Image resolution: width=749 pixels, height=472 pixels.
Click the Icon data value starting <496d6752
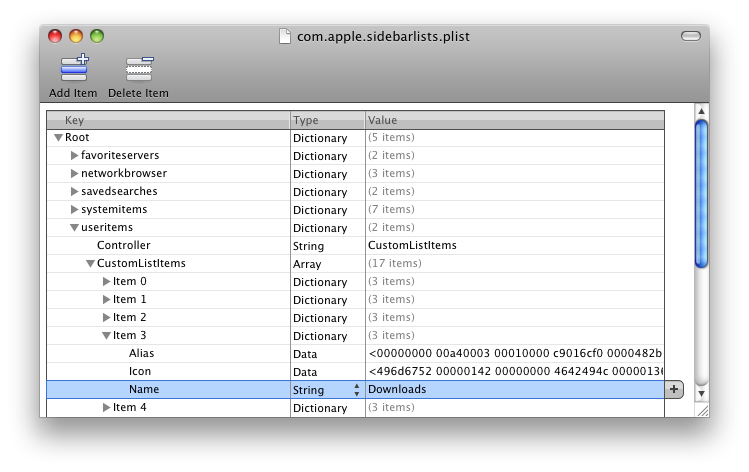tap(515, 372)
